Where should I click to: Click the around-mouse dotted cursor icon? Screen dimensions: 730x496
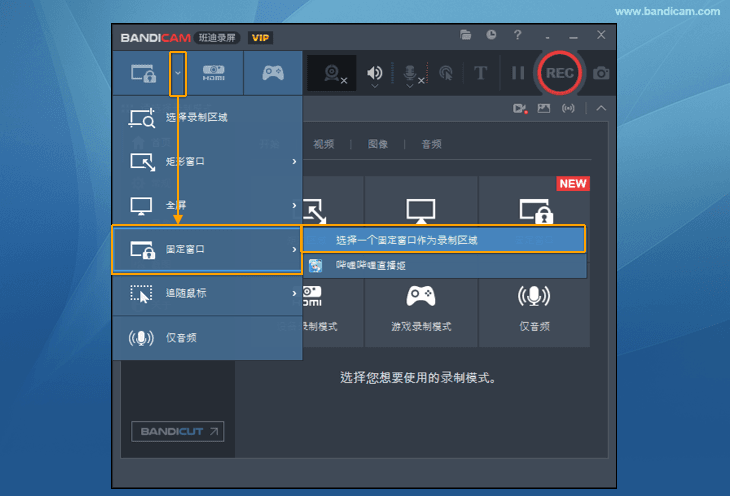141,294
